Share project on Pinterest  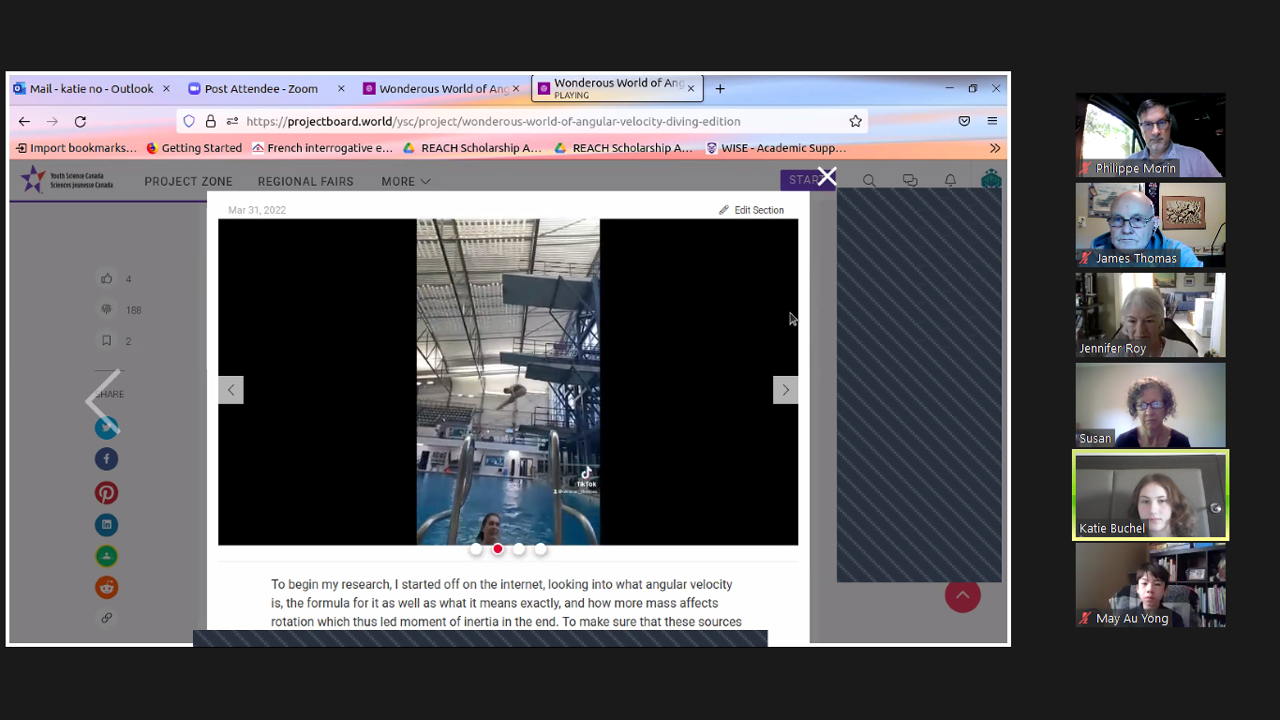pyautogui.click(x=106, y=493)
